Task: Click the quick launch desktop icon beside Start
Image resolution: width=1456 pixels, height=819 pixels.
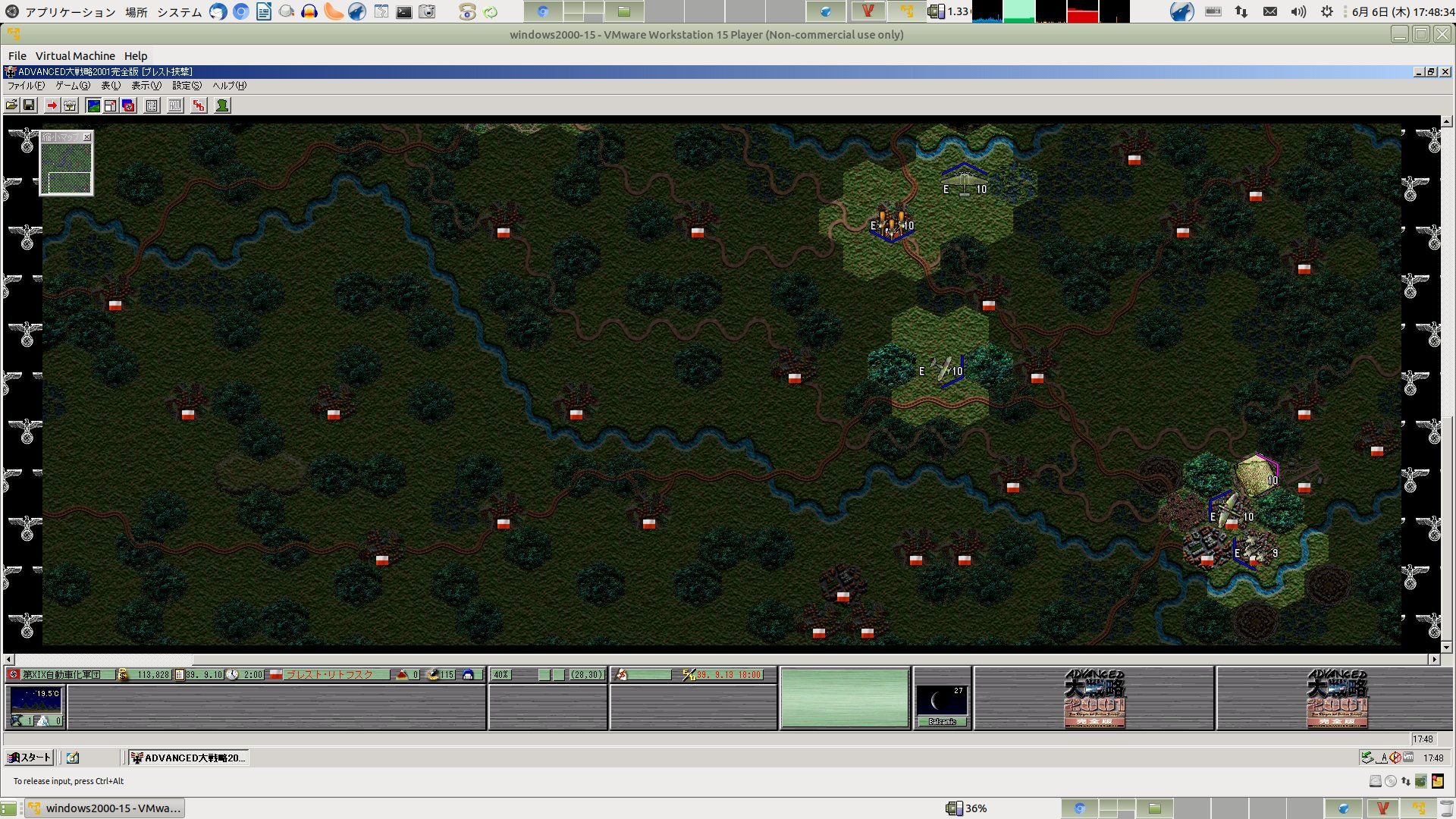Action: point(73,758)
